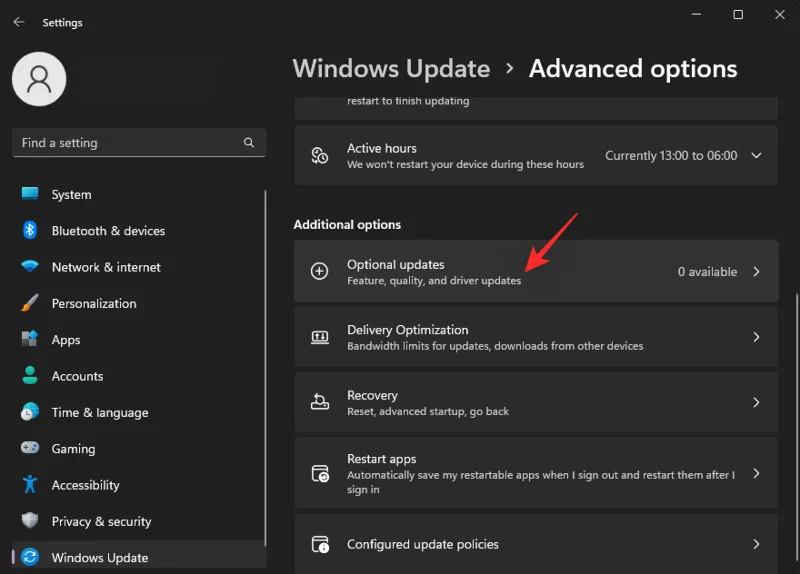Open Optional updates via its chevron
This screenshot has width=800, height=574.
(756, 271)
